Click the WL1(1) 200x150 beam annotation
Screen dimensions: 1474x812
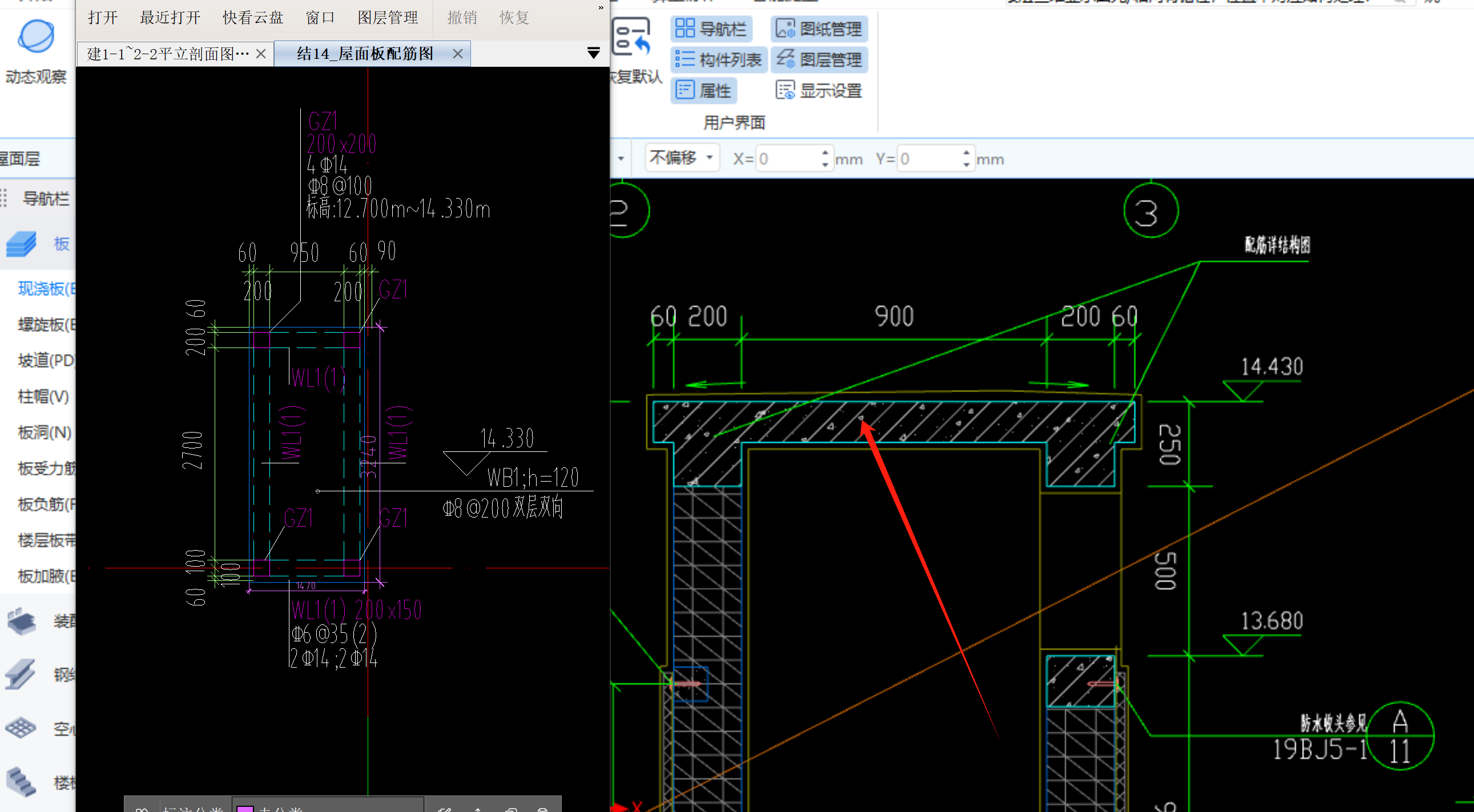[356, 609]
